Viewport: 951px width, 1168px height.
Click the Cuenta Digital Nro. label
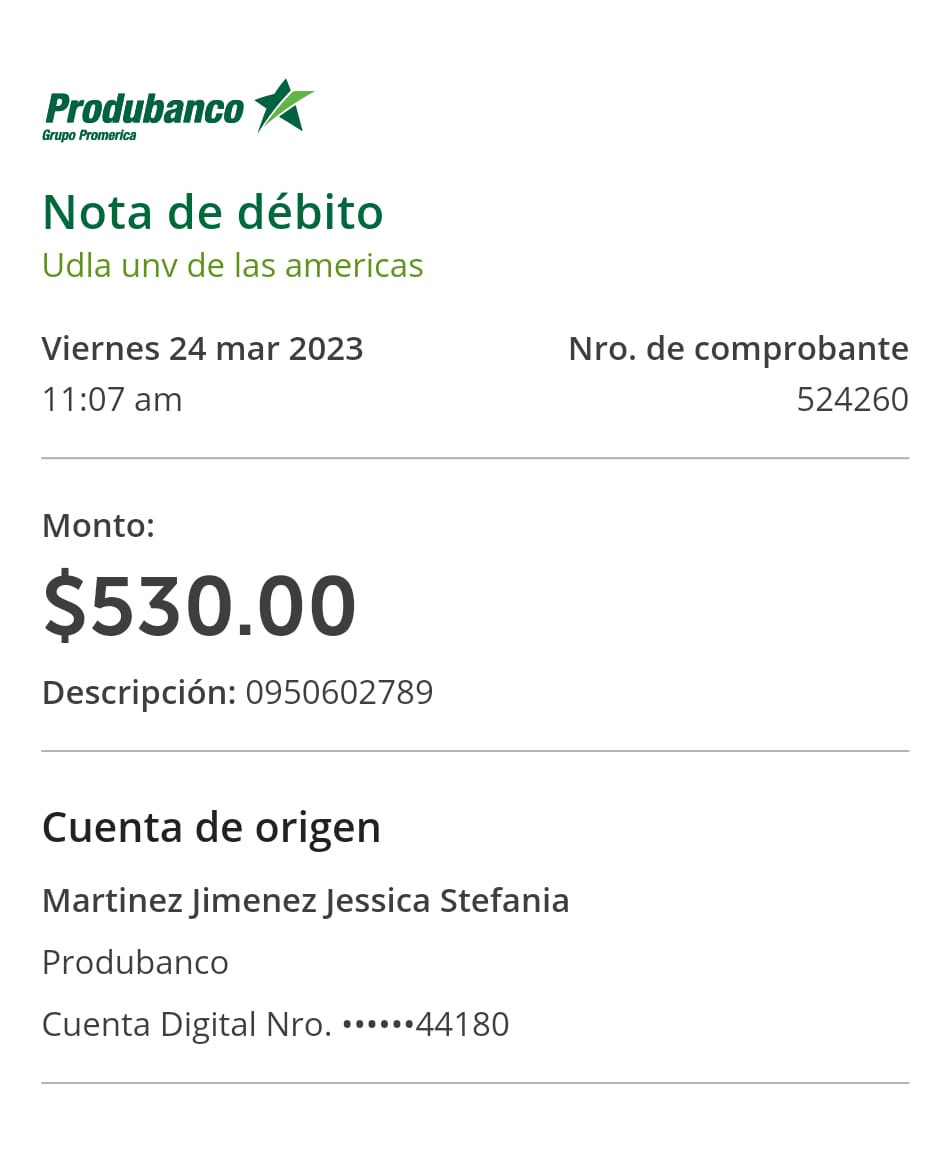pos(187,1025)
